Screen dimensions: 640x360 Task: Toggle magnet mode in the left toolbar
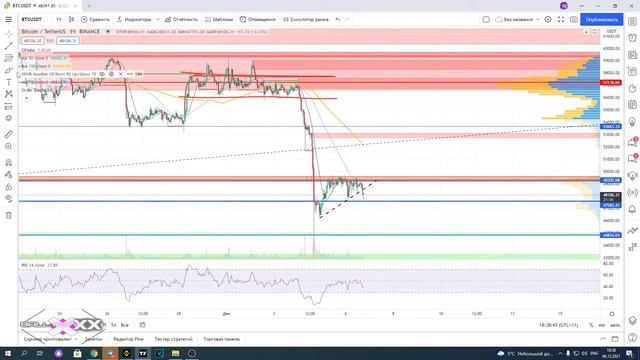(9, 162)
